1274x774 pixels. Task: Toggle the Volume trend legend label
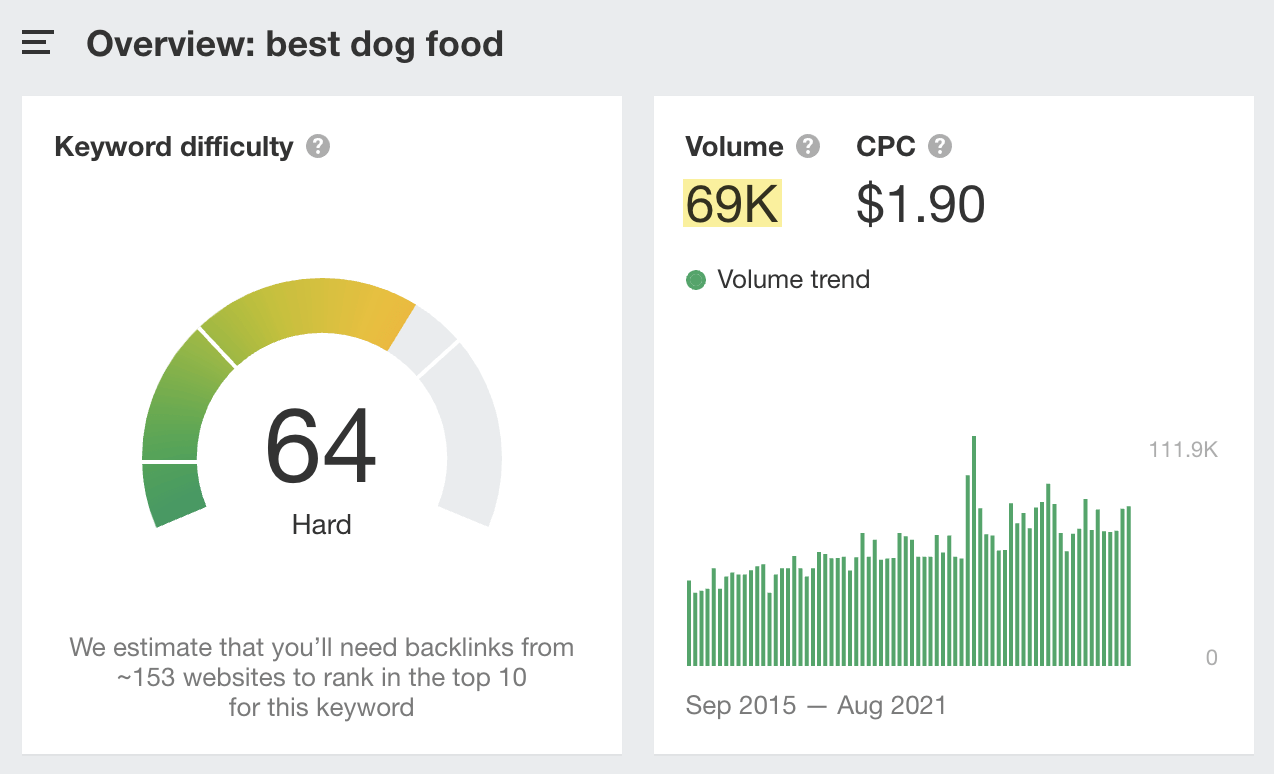793,280
